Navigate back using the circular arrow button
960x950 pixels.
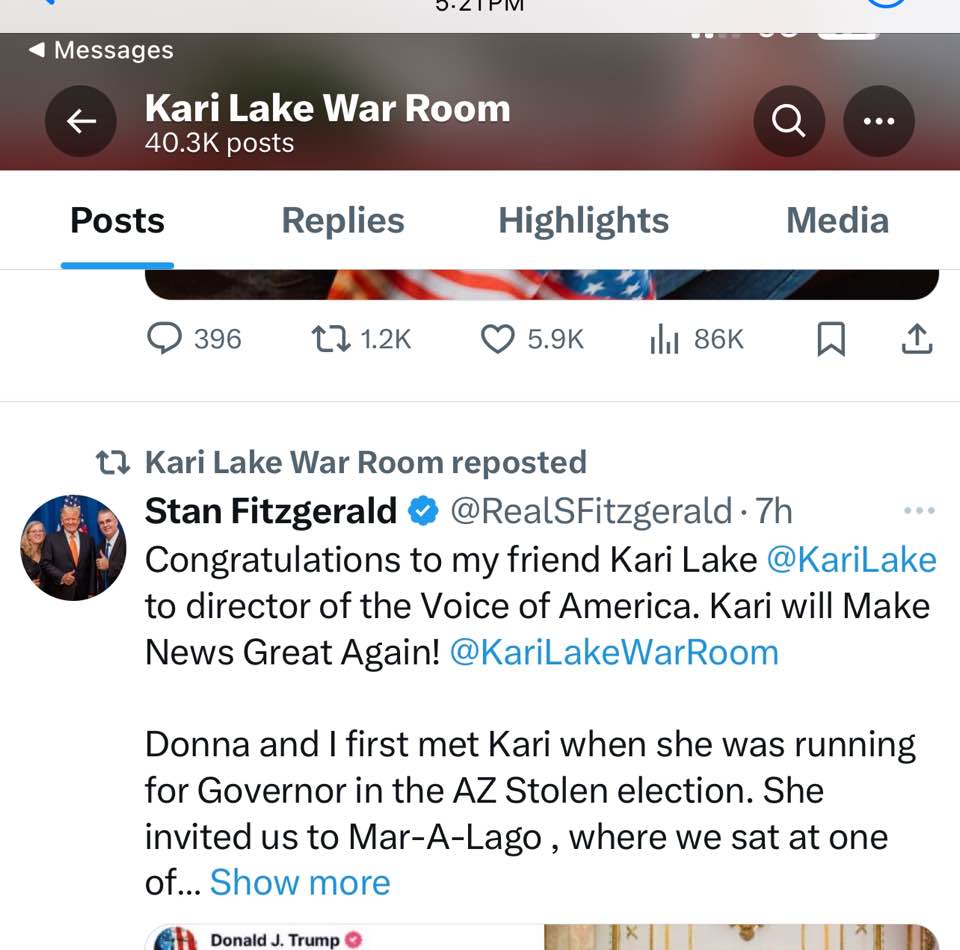[81, 121]
